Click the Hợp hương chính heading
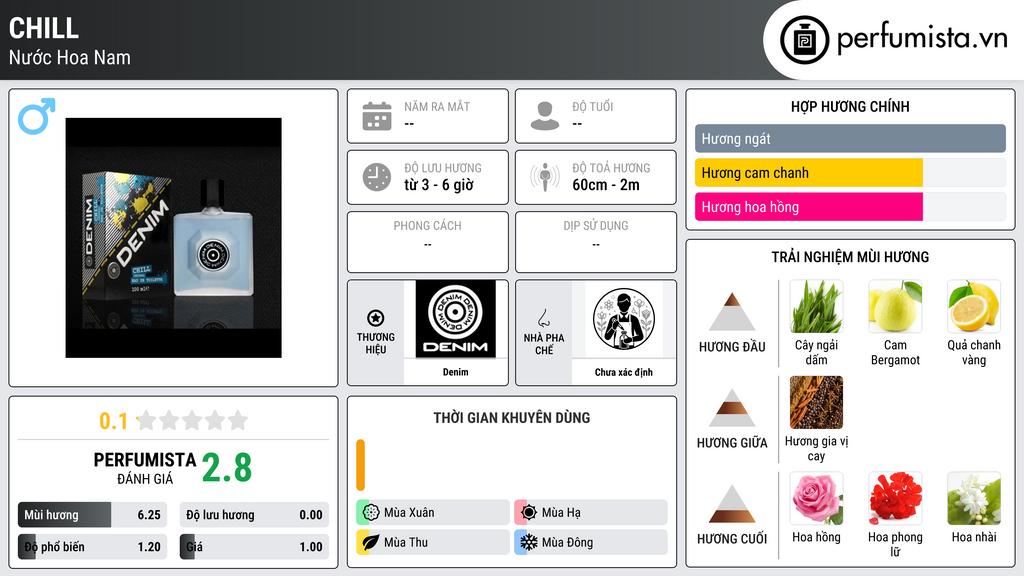The height and width of the screenshot is (576, 1024). [x=850, y=106]
